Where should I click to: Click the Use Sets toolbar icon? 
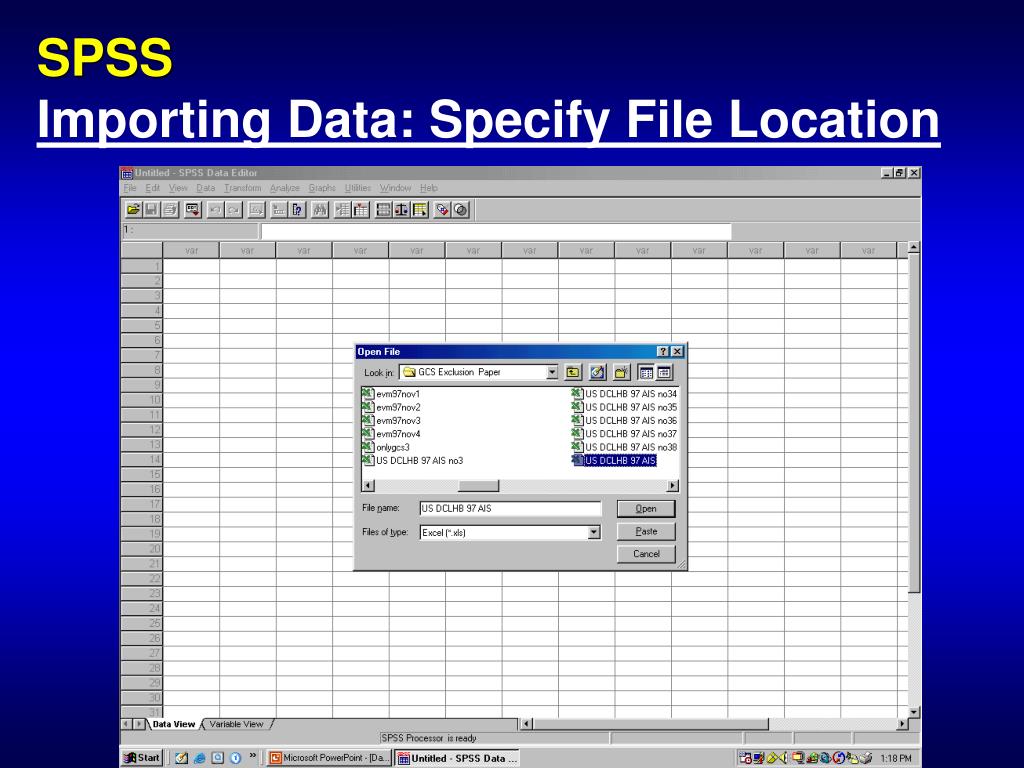461,210
